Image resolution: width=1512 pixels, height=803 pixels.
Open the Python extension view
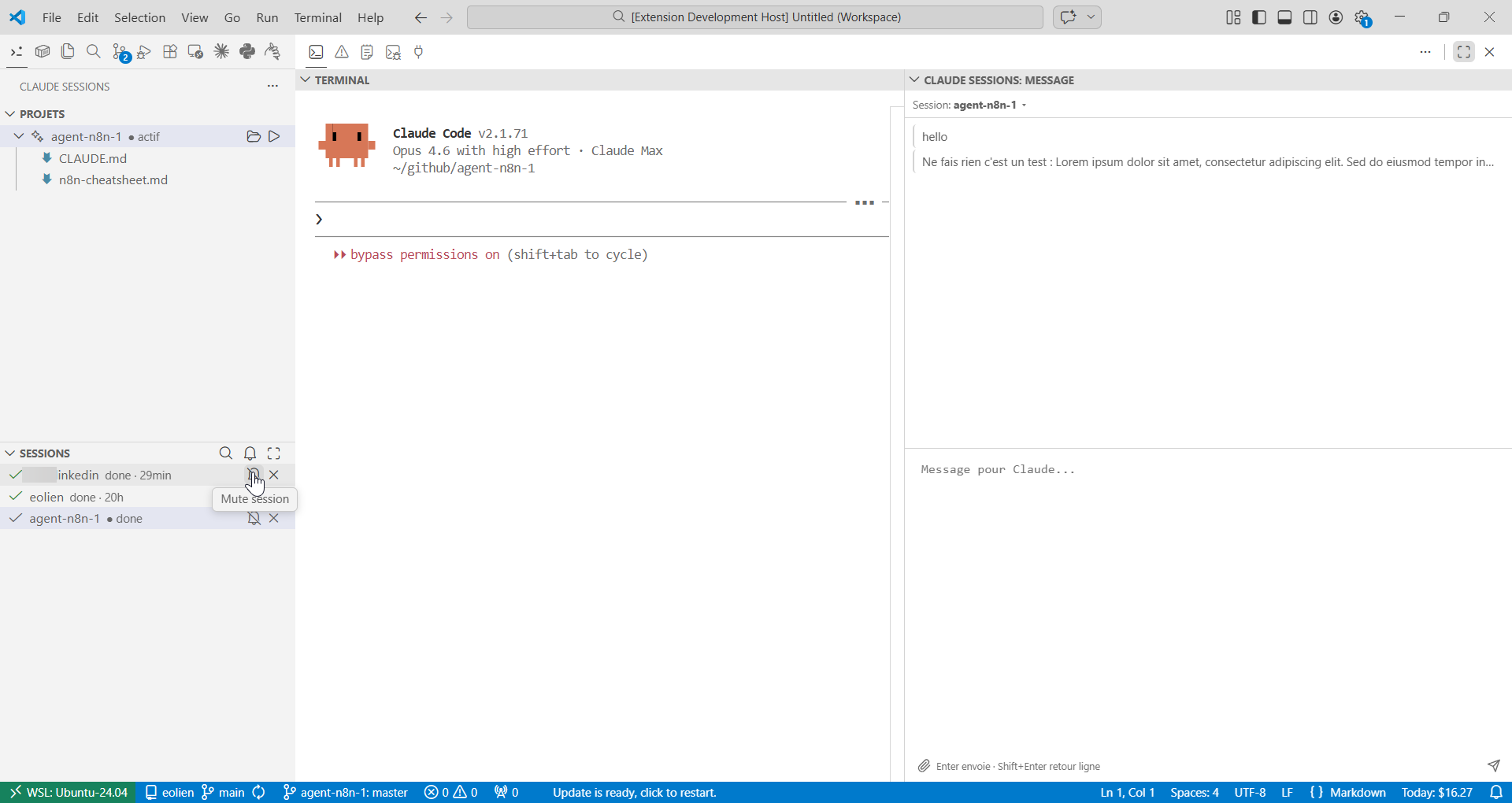pyautogui.click(x=247, y=52)
